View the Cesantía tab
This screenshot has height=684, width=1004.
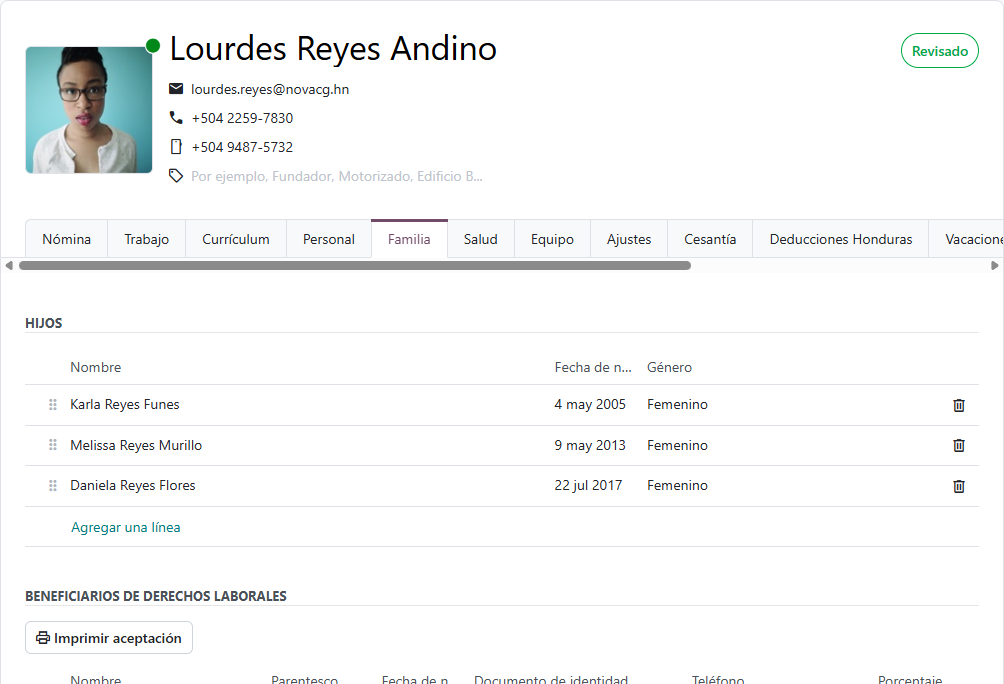click(710, 239)
